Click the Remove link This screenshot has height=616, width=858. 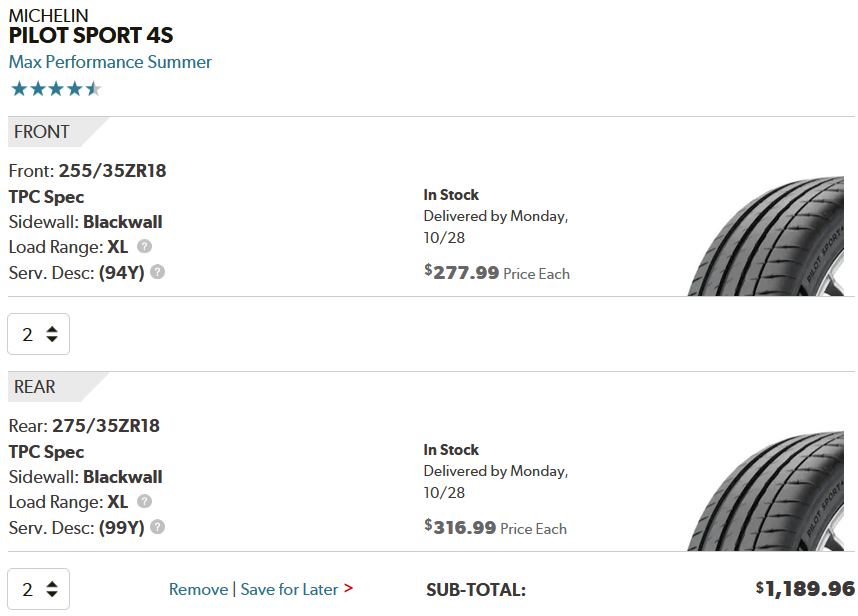pyautogui.click(x=198, y=589)
